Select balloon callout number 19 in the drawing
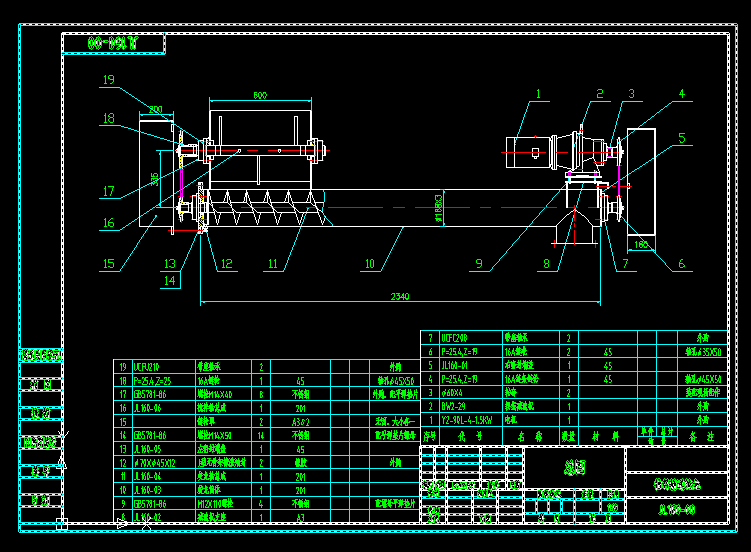751x552 pixels. point(109,80)
